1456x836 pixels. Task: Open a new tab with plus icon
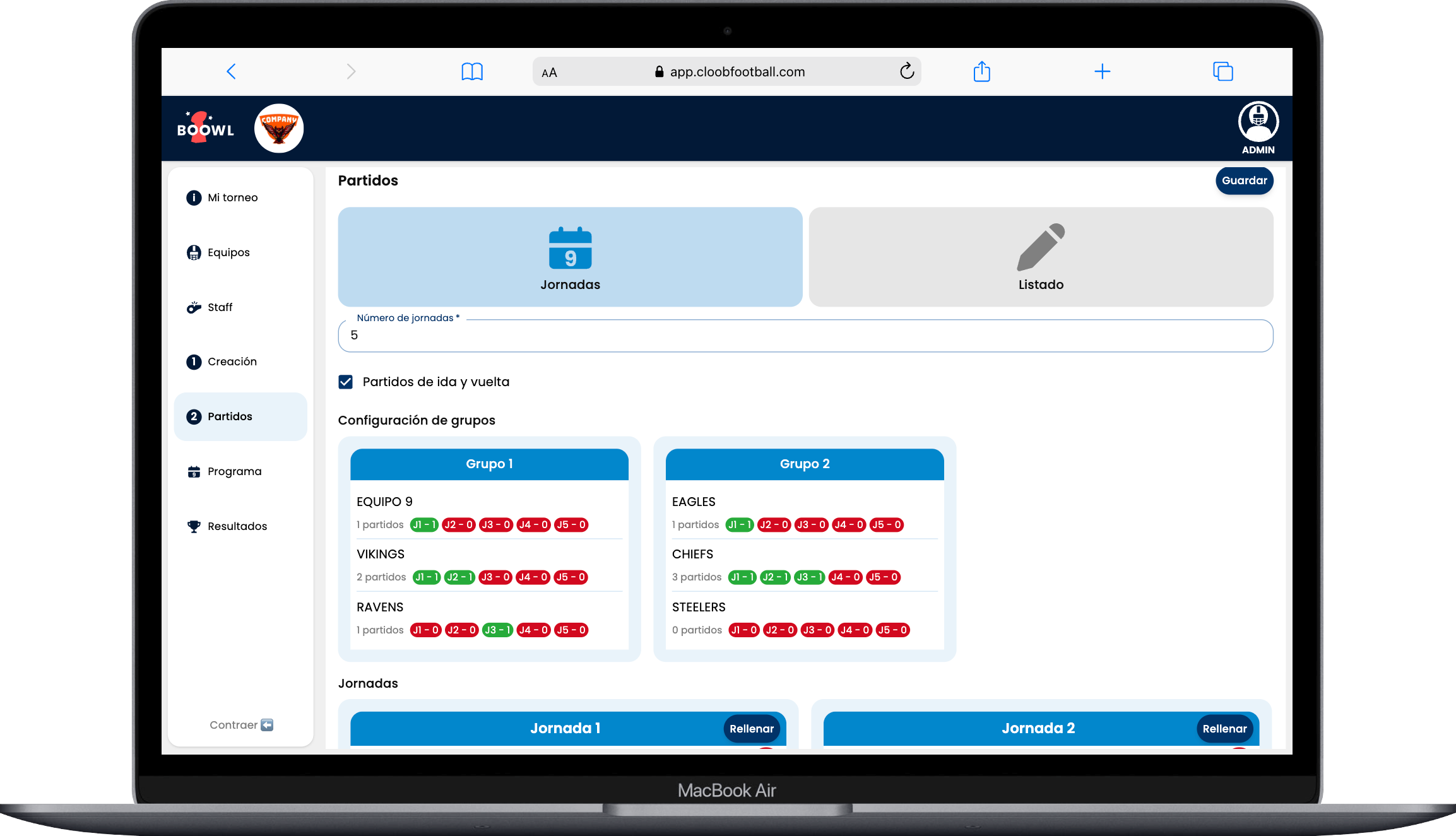coord(1102,71)
